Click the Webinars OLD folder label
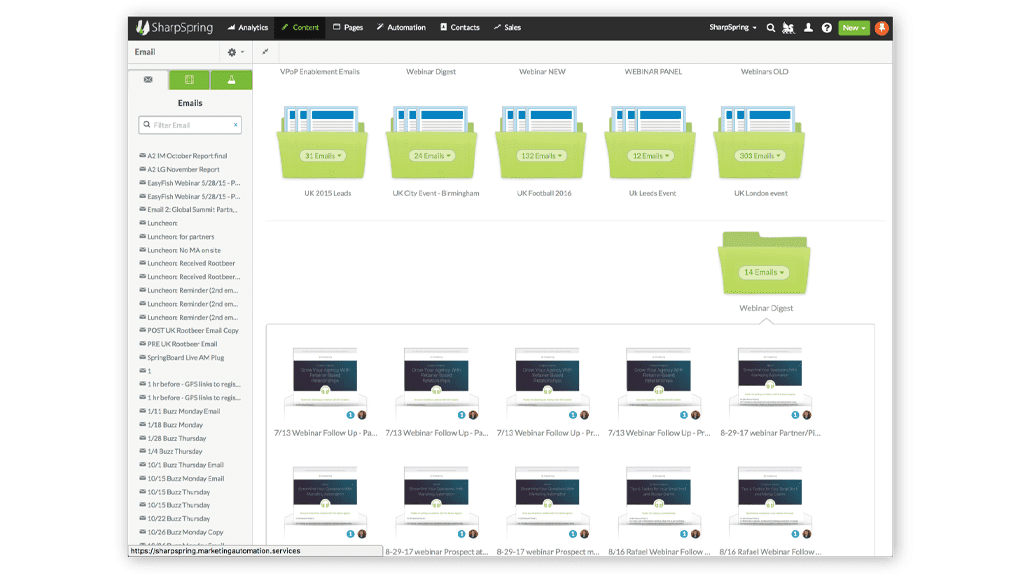1024x576 pixels. pyautogui.click(x=764, y=72)
